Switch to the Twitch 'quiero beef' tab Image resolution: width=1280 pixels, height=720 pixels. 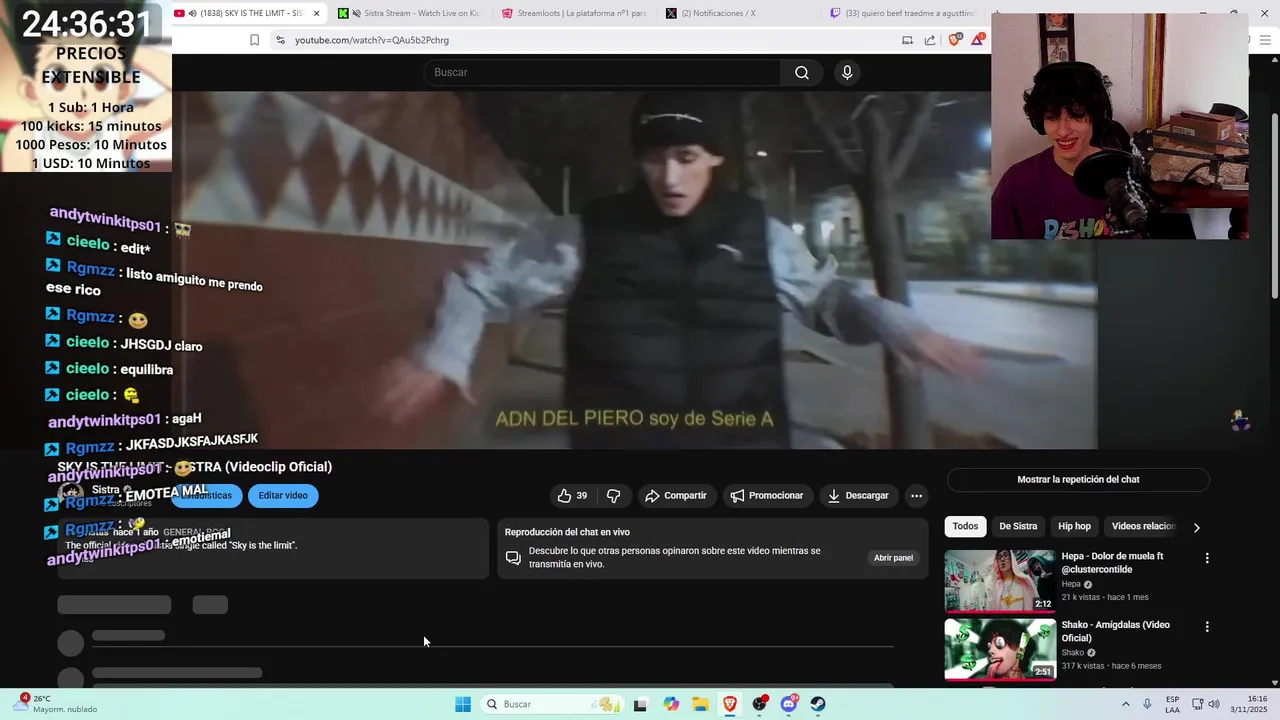(x=903, y=13)
